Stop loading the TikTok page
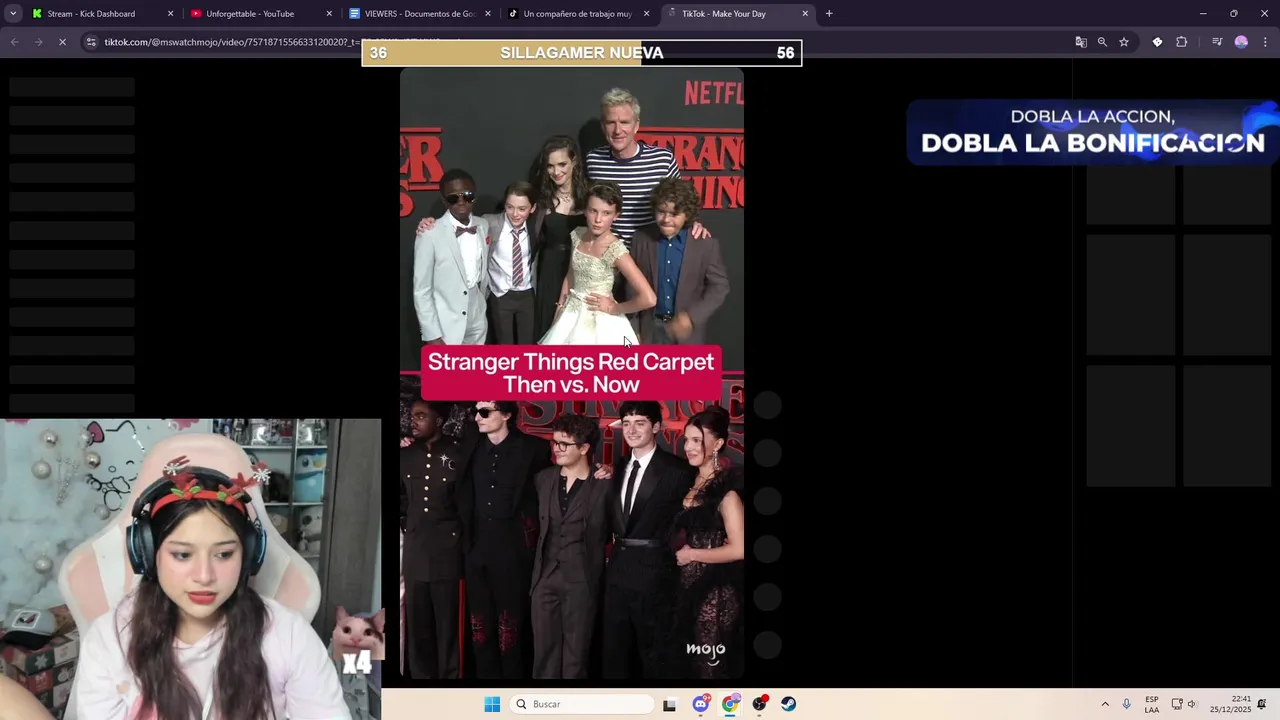Image resolution: width=1280 pixels, height=720 pixels. click(x=62, y=42)
